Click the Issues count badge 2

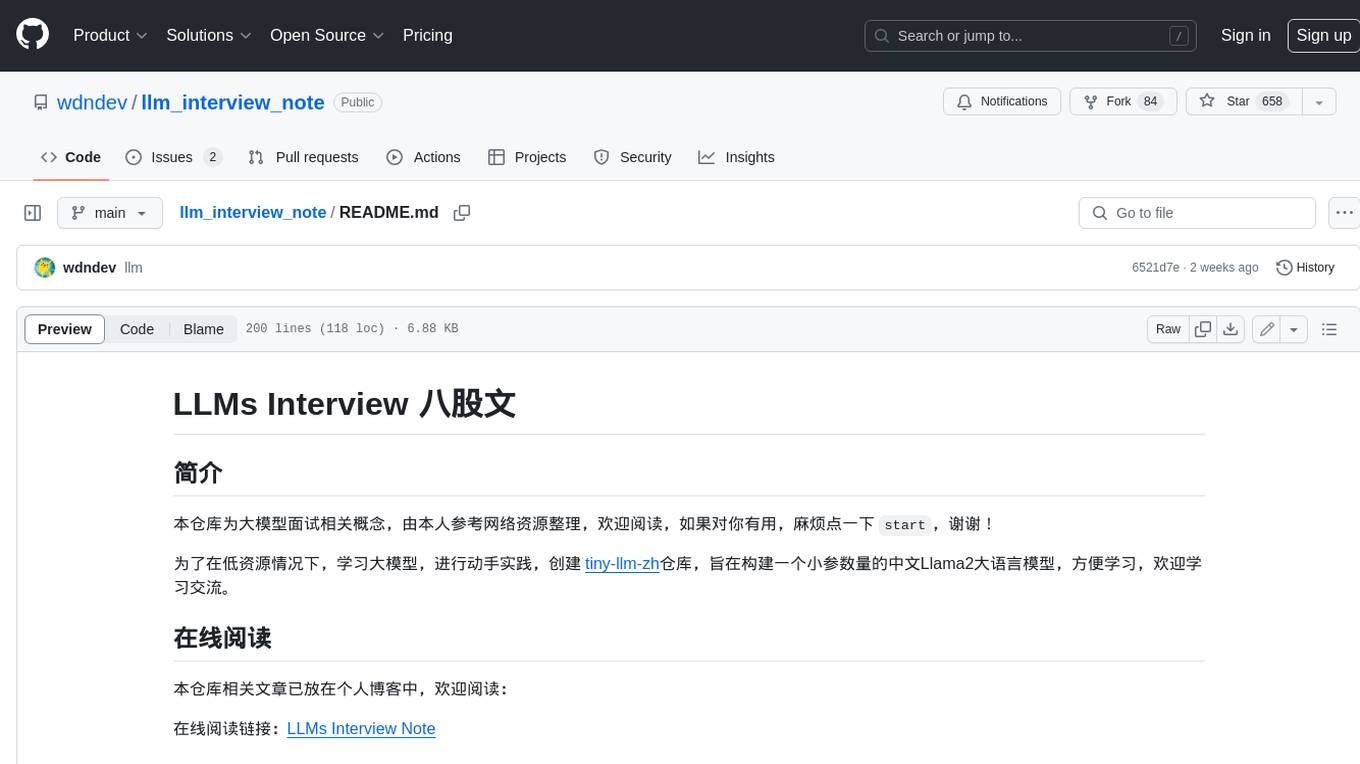click(x=212, y=157)
